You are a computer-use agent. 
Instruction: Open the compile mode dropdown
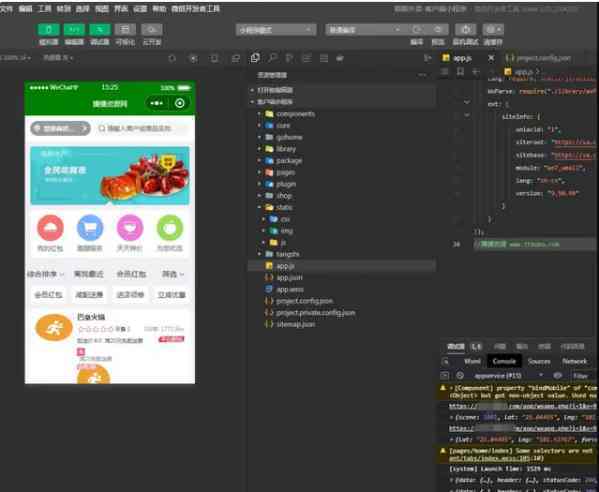[364, 29]
